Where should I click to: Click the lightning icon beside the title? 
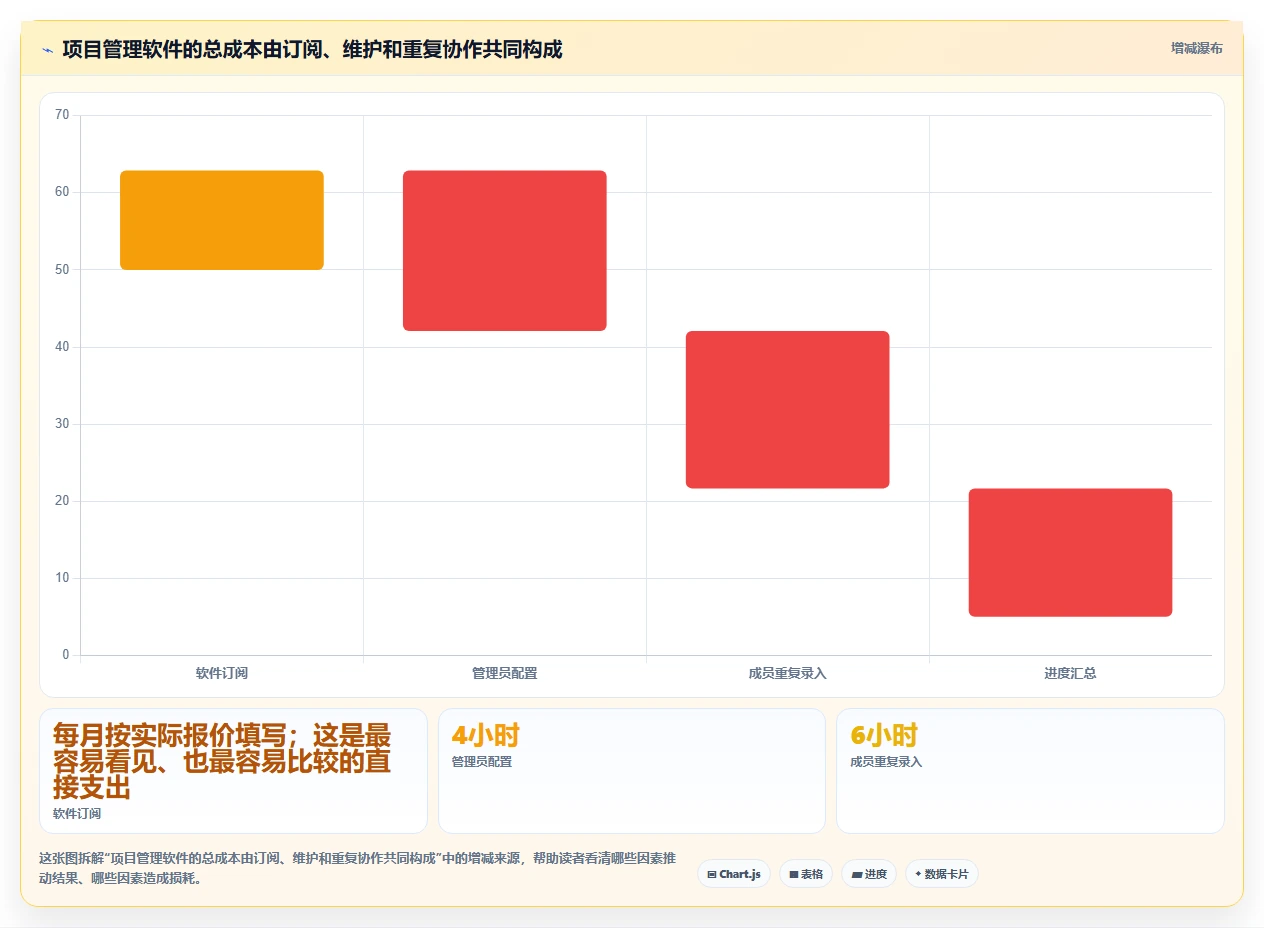pos(47,49)
